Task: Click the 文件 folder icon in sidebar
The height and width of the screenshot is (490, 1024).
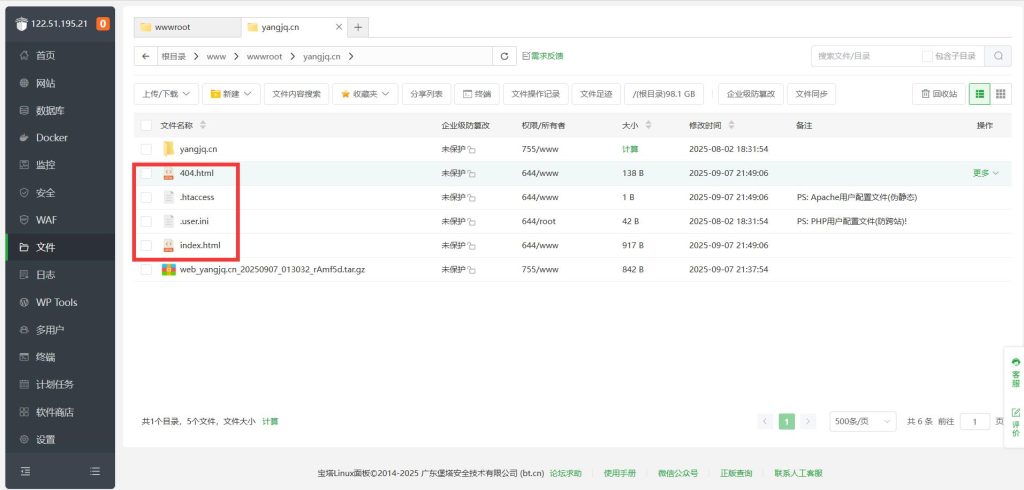Action: [24, 248]
